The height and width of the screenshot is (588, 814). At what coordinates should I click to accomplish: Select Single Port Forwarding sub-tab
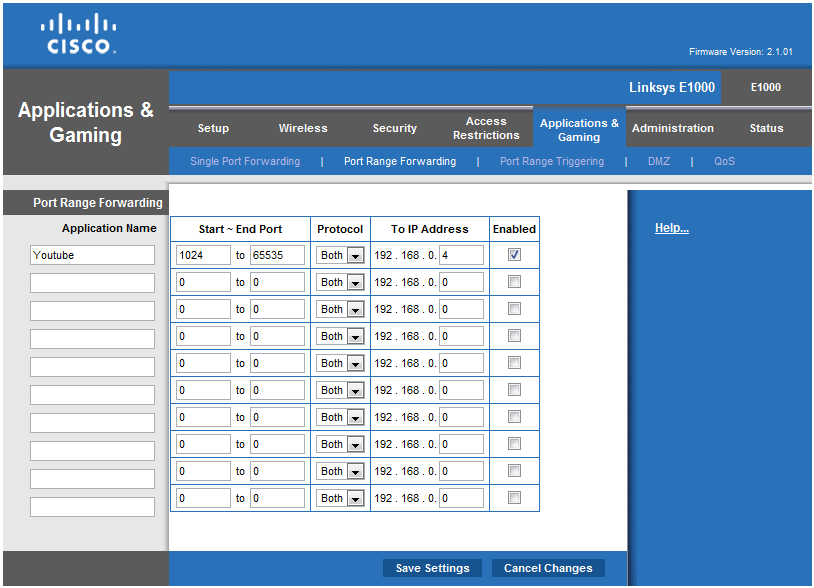[245, 161]
